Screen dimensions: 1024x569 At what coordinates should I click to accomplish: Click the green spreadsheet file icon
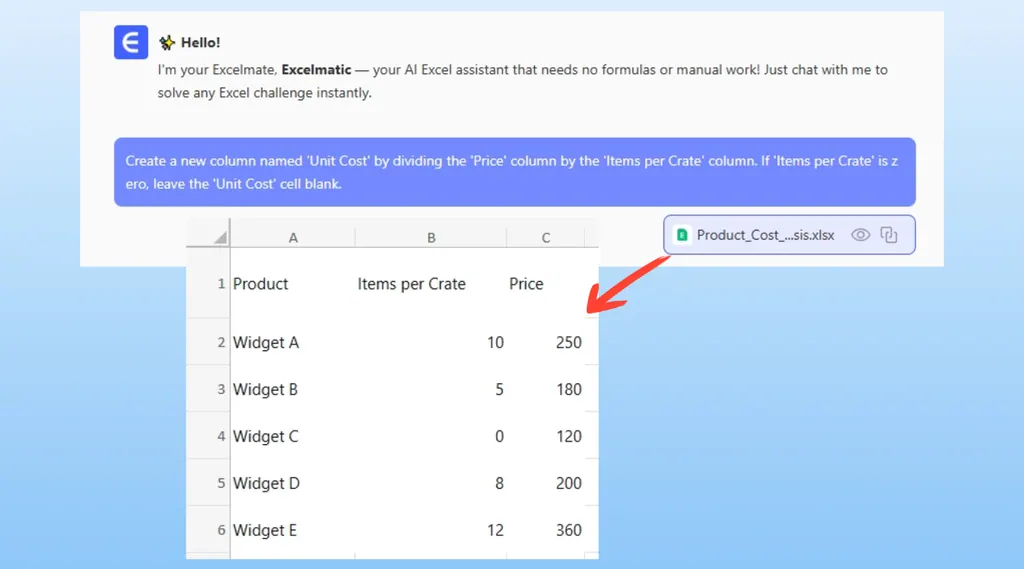click(x=682, y=235)
